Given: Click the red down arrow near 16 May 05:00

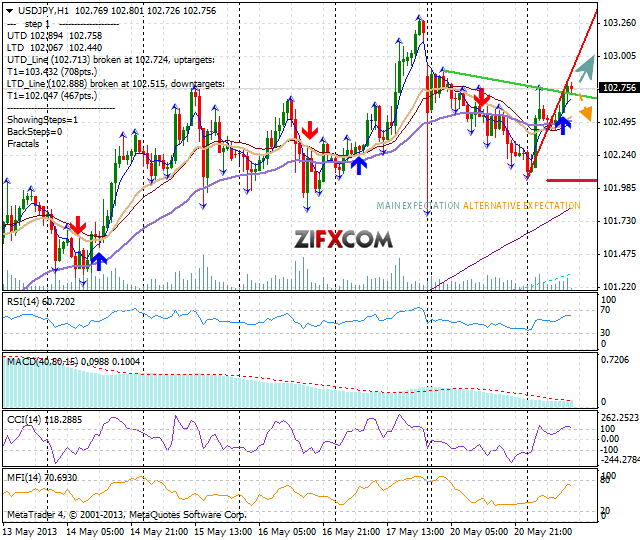Looking at the screenshot, I should 310,130.
